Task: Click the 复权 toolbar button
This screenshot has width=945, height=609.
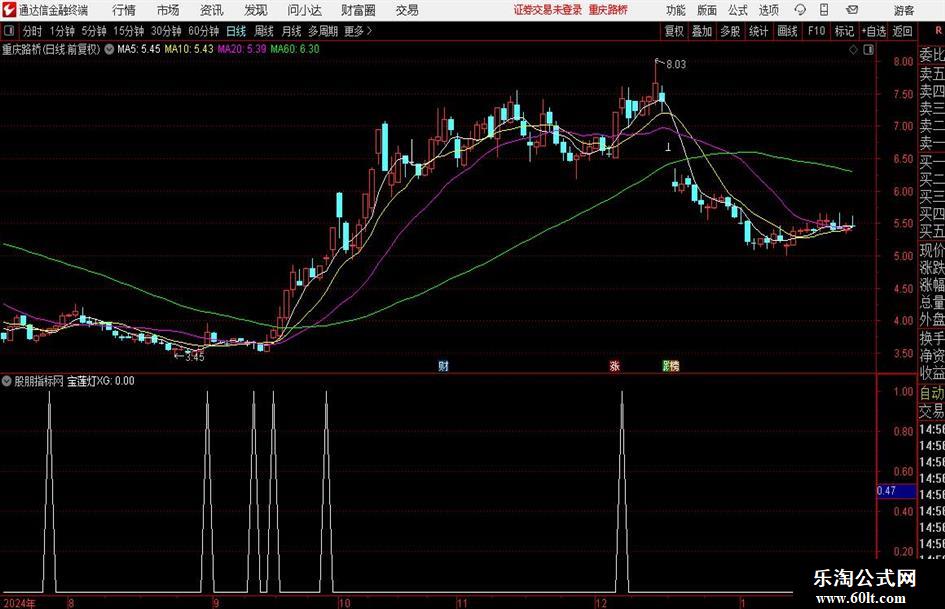Action: [674, 31]
